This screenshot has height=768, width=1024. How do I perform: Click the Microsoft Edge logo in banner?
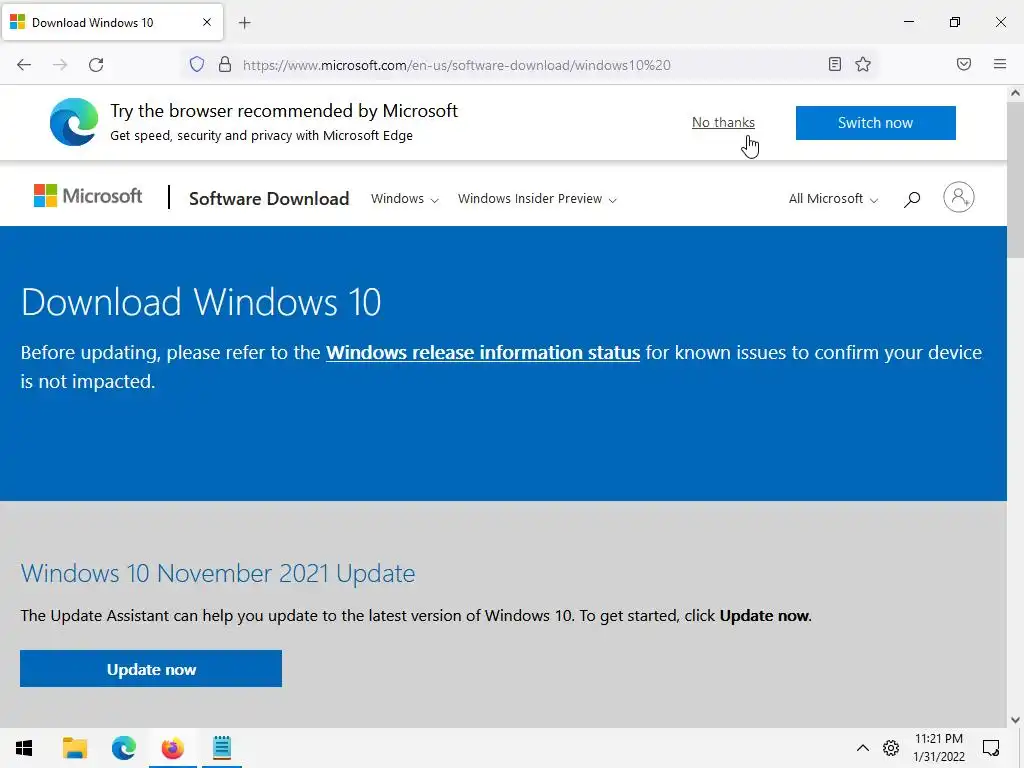point(74,122)
